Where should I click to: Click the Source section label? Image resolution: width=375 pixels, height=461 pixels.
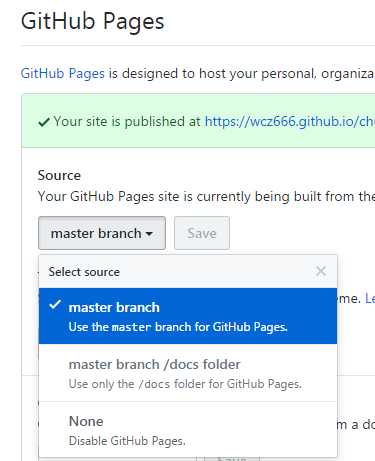coord(59,175)
